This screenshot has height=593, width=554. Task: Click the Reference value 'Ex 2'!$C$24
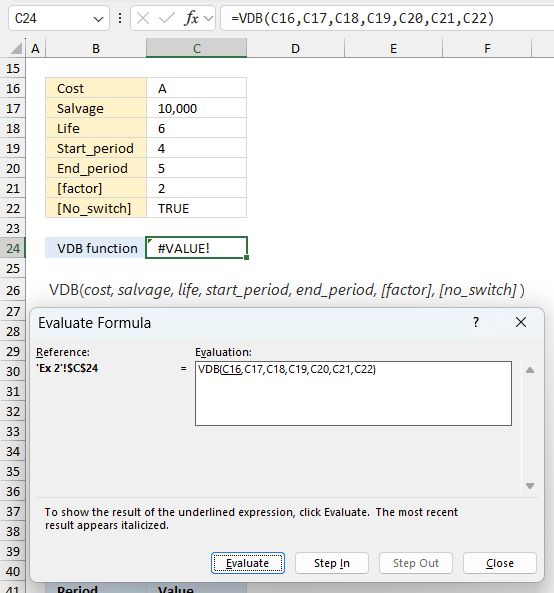(67, 368)
